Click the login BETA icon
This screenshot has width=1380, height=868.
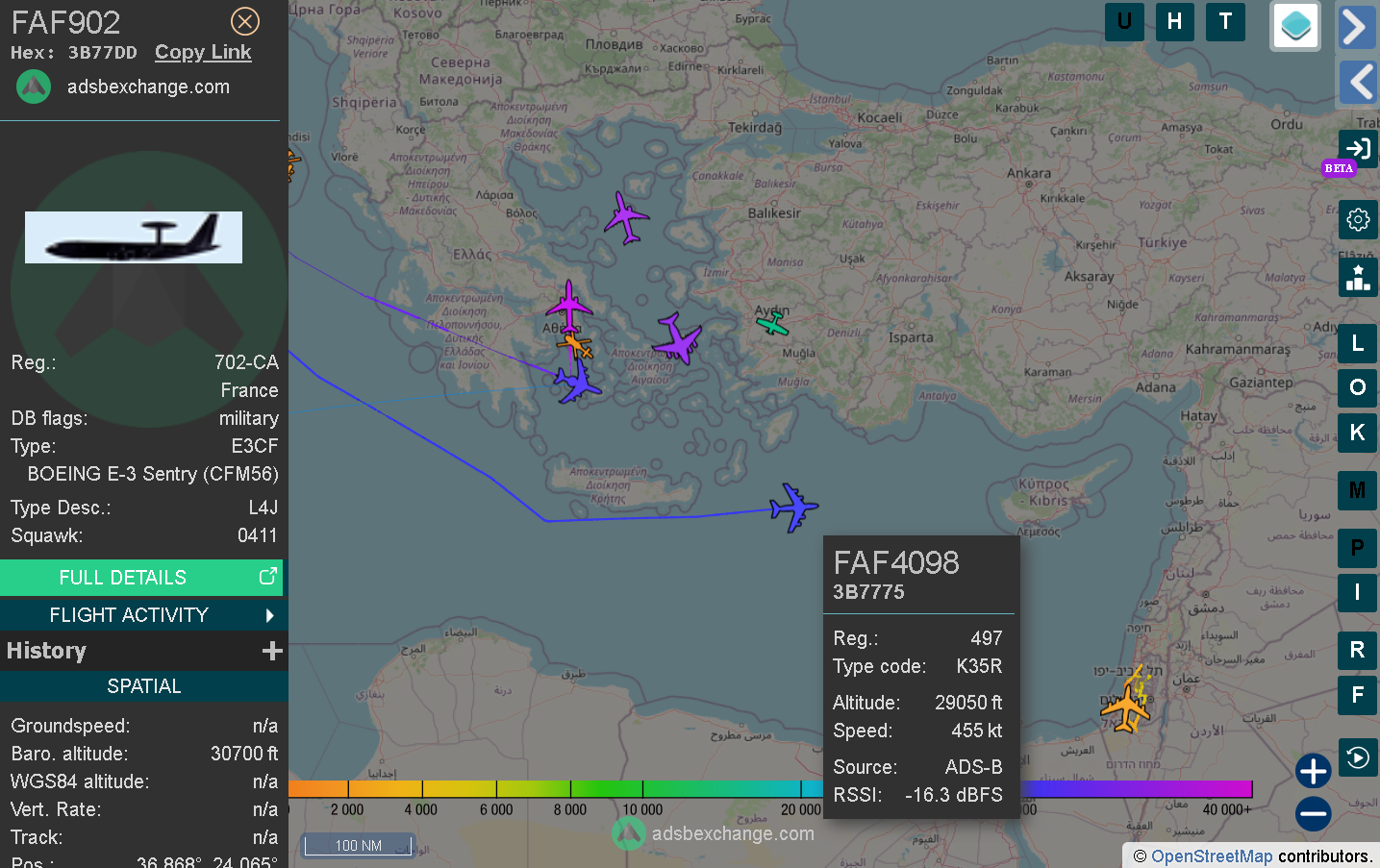[x=1358, y=149]
